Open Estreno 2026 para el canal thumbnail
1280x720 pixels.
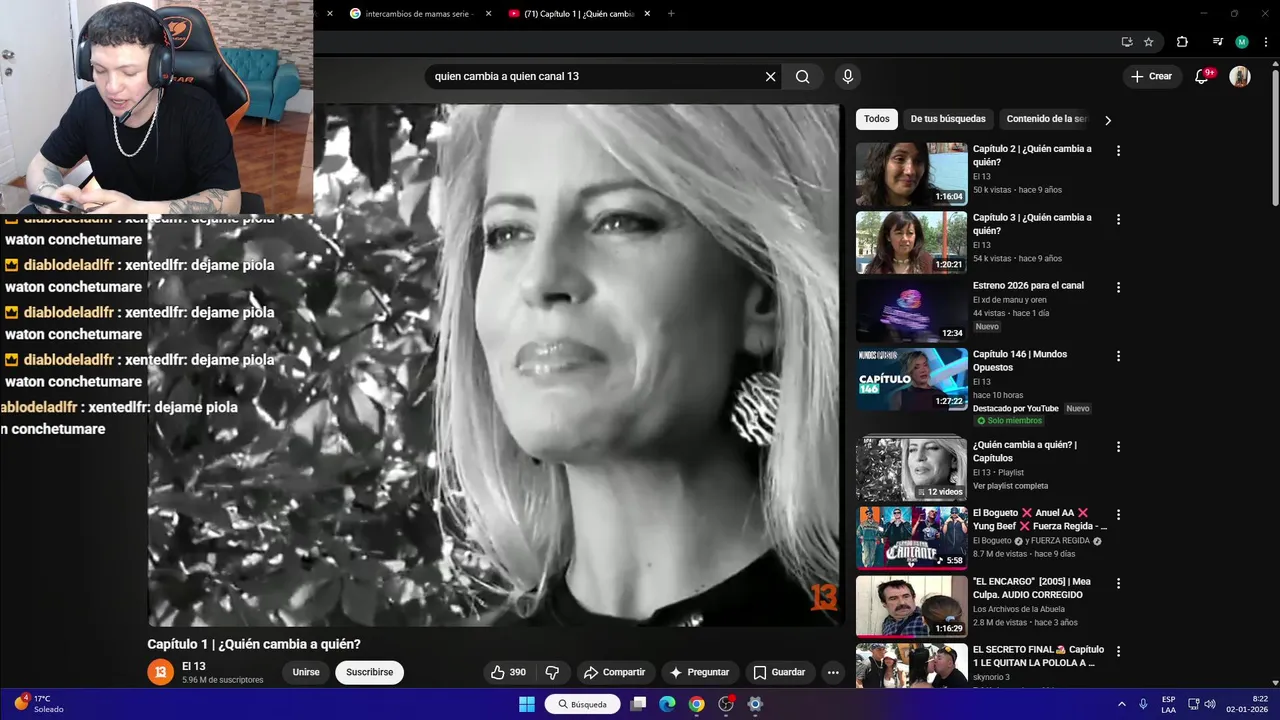912,311
